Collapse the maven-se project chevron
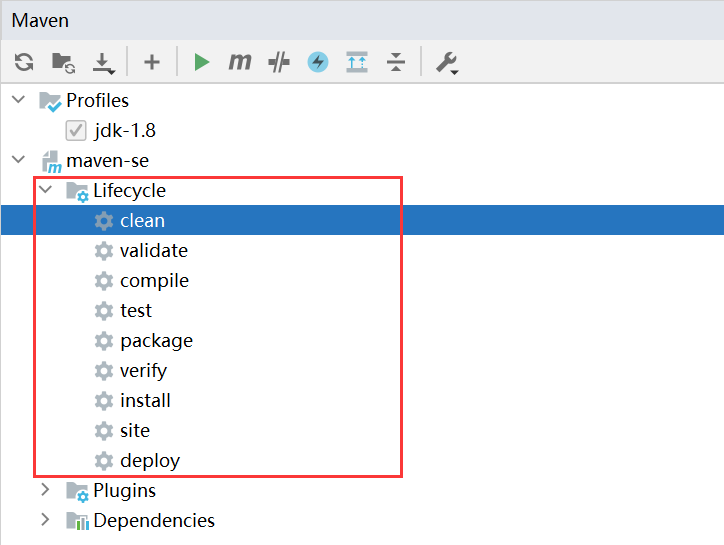The image size is (724, 545). pos(18,160)
